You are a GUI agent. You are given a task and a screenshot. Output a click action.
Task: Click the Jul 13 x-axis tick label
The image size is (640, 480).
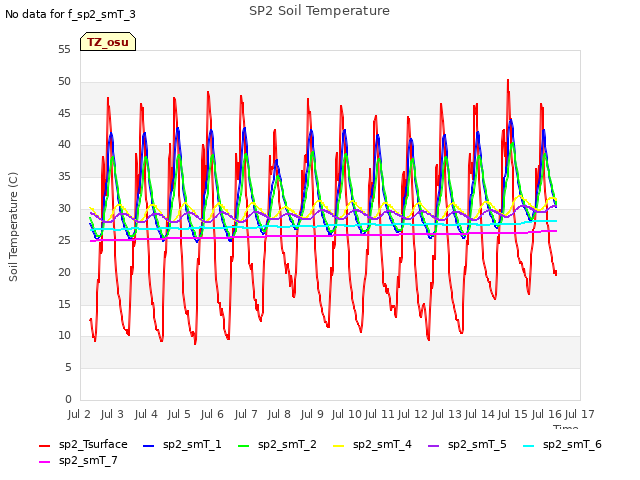tap(446, 414)
